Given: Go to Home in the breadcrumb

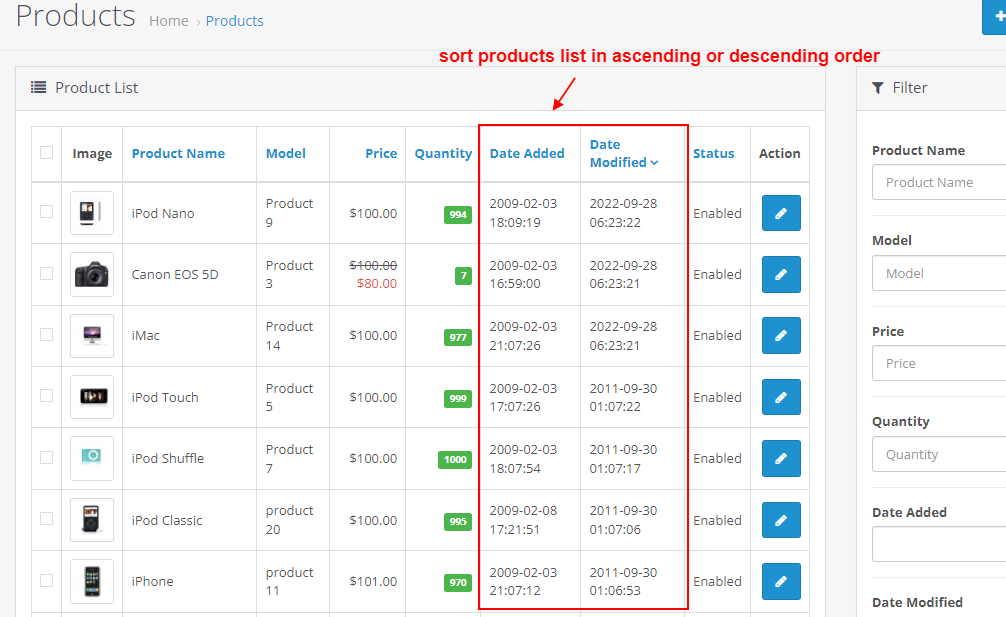Looking at the screenshot, I should click(x=168, y=21).
